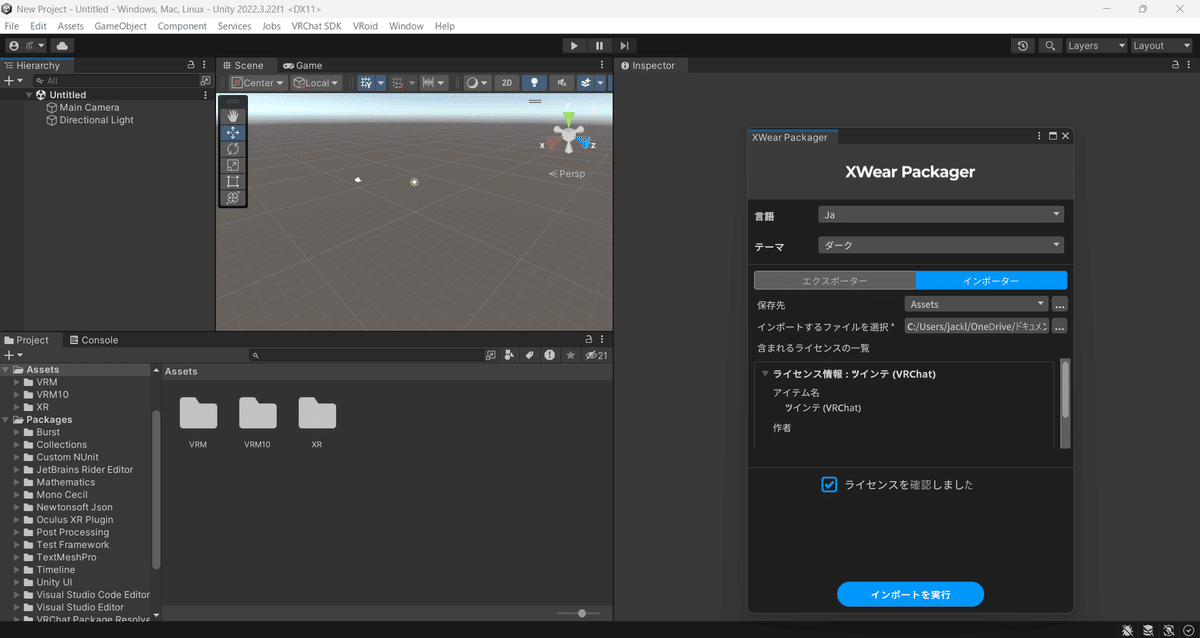Screen dimensions: 1200x638
Task: Toggle scene audio mute button
Action: tap(561, 83)
